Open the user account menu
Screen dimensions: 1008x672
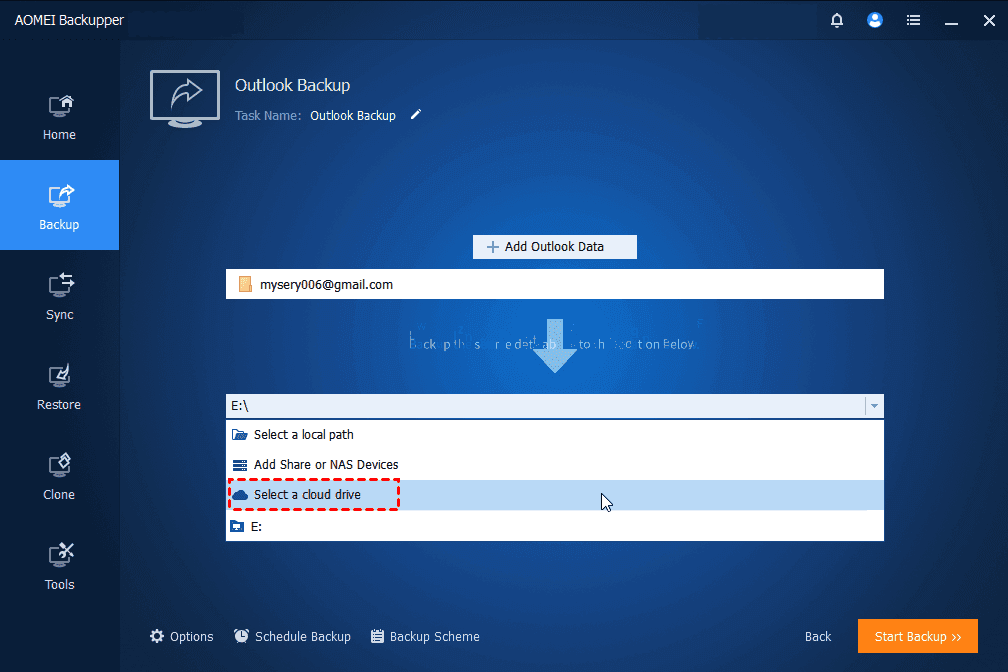[874, 20]
